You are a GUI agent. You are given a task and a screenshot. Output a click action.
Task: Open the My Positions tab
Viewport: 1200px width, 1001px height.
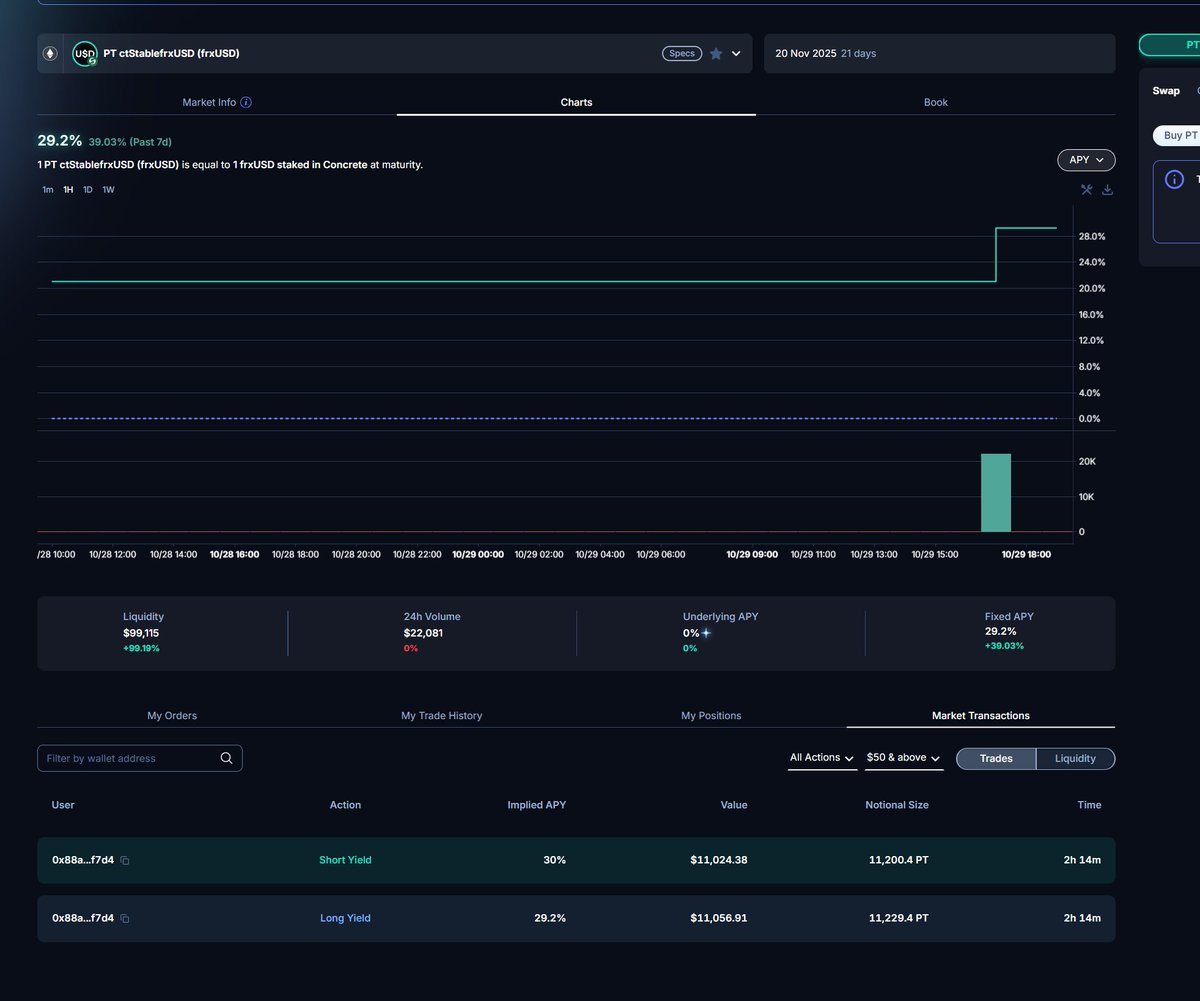click(711, 716)
